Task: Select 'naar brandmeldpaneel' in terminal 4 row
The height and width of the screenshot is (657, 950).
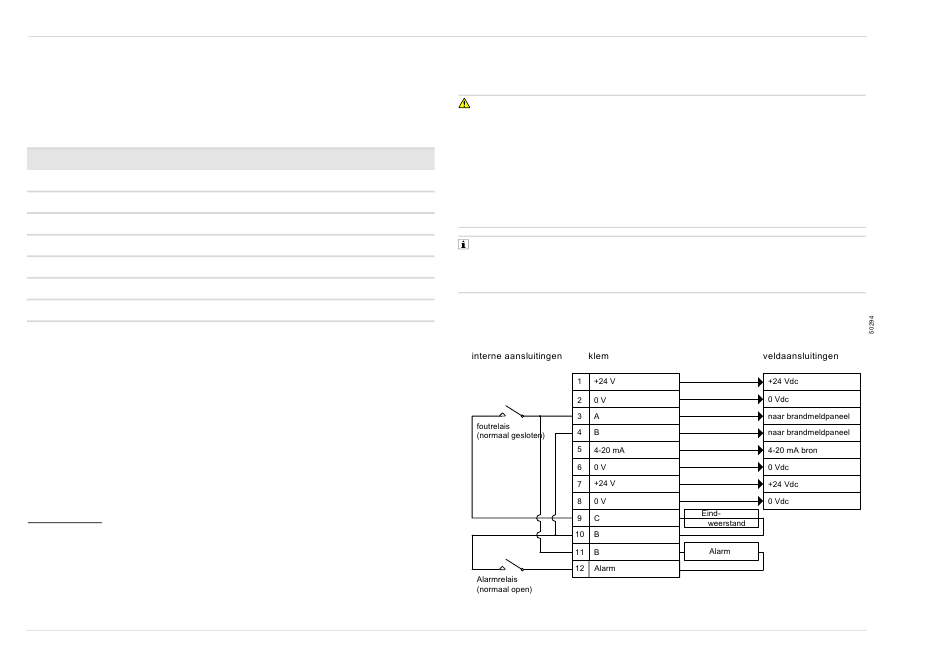Action: pos(809,433)
